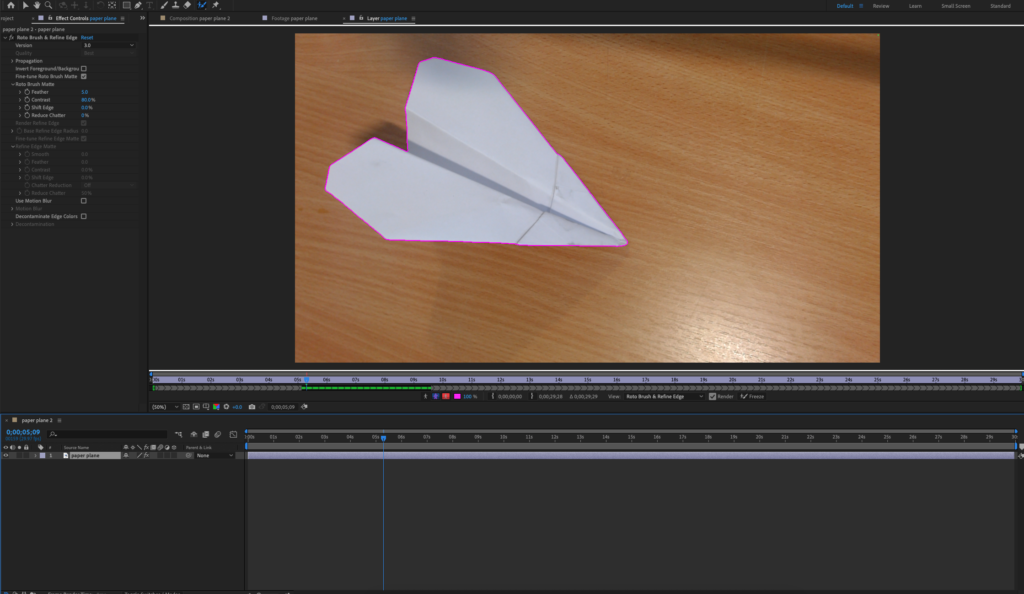Select the Clone Stamp tool
Viewport: 1024px width, 594px height.
(x=175, y=5)
